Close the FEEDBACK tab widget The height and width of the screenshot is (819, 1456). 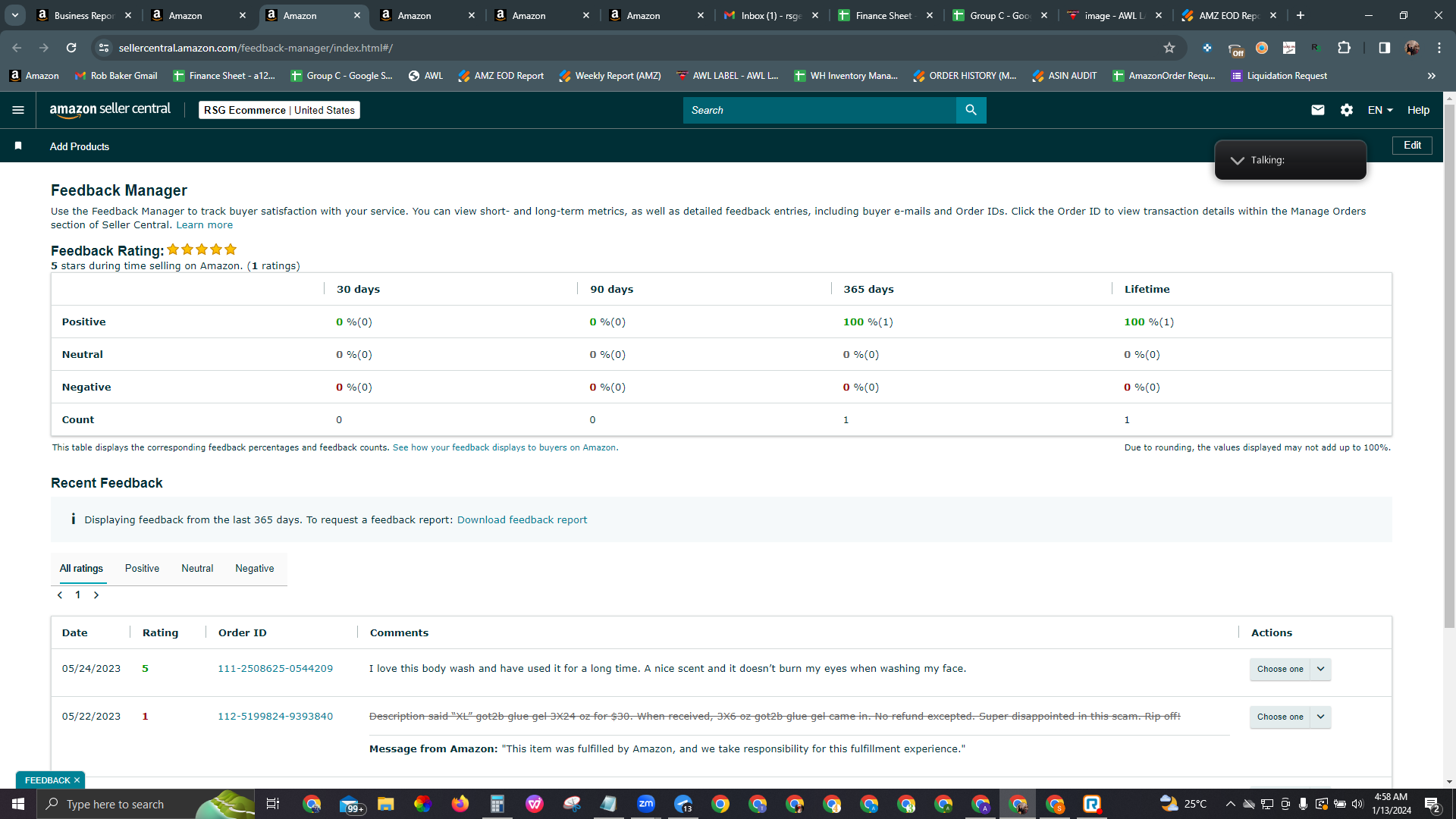point(77,780)
